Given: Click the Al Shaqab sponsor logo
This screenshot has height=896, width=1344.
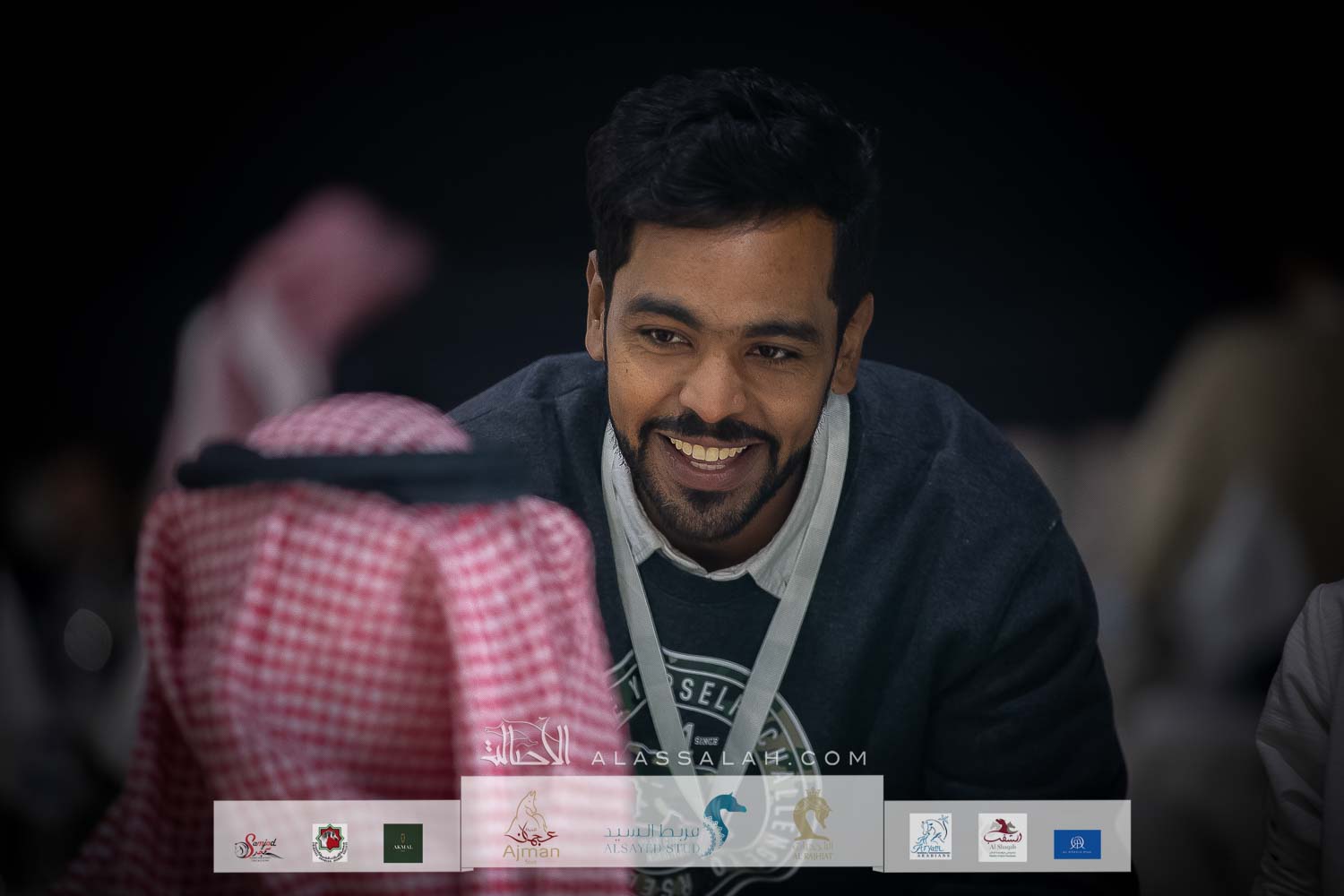Looking at the screenshot, I should [x=1002, y=837].
